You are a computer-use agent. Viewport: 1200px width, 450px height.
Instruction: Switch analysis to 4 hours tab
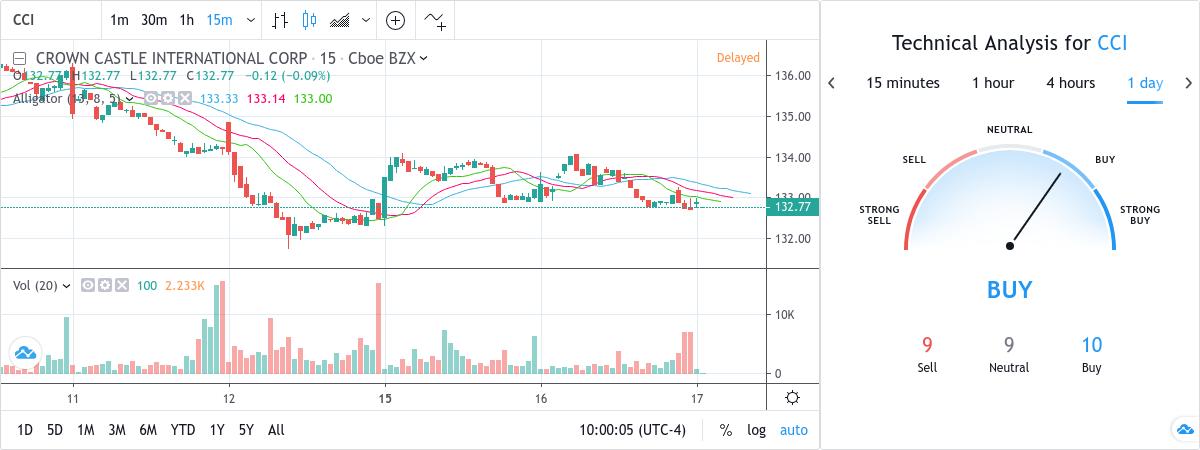(x=1071, y=83)
